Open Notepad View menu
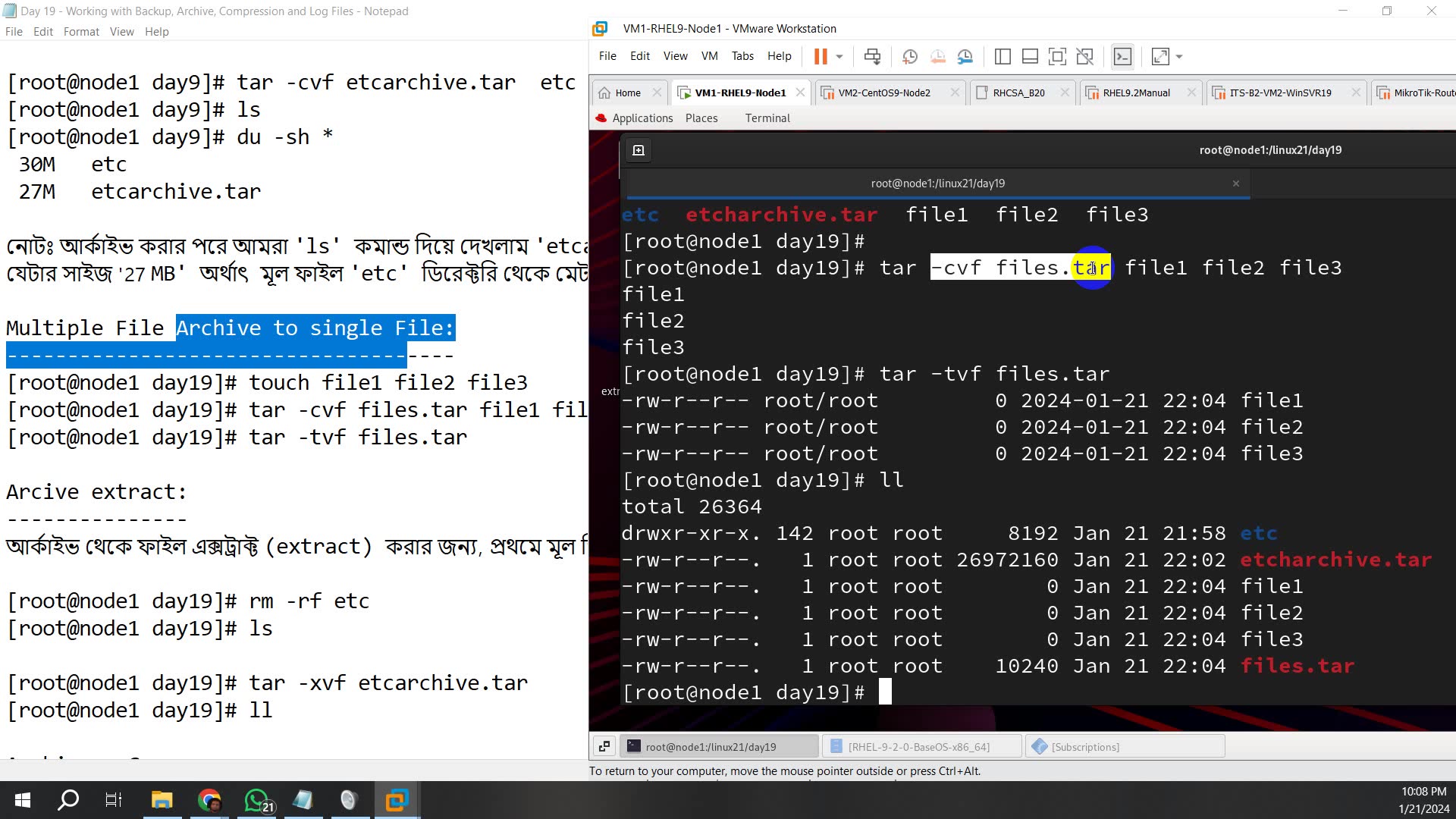 [x=121, y=31]
